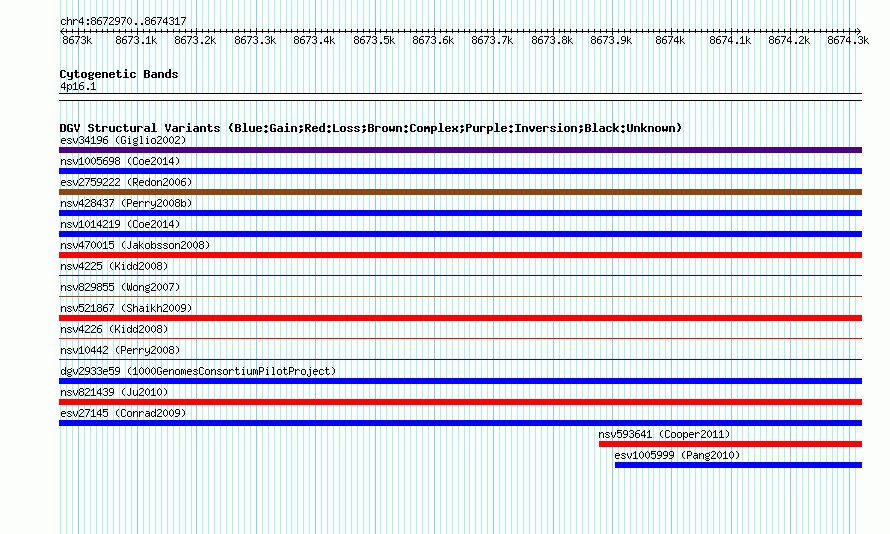Click the DGV Structural Variants track title
Screen dimensions: 890x534
370,128
